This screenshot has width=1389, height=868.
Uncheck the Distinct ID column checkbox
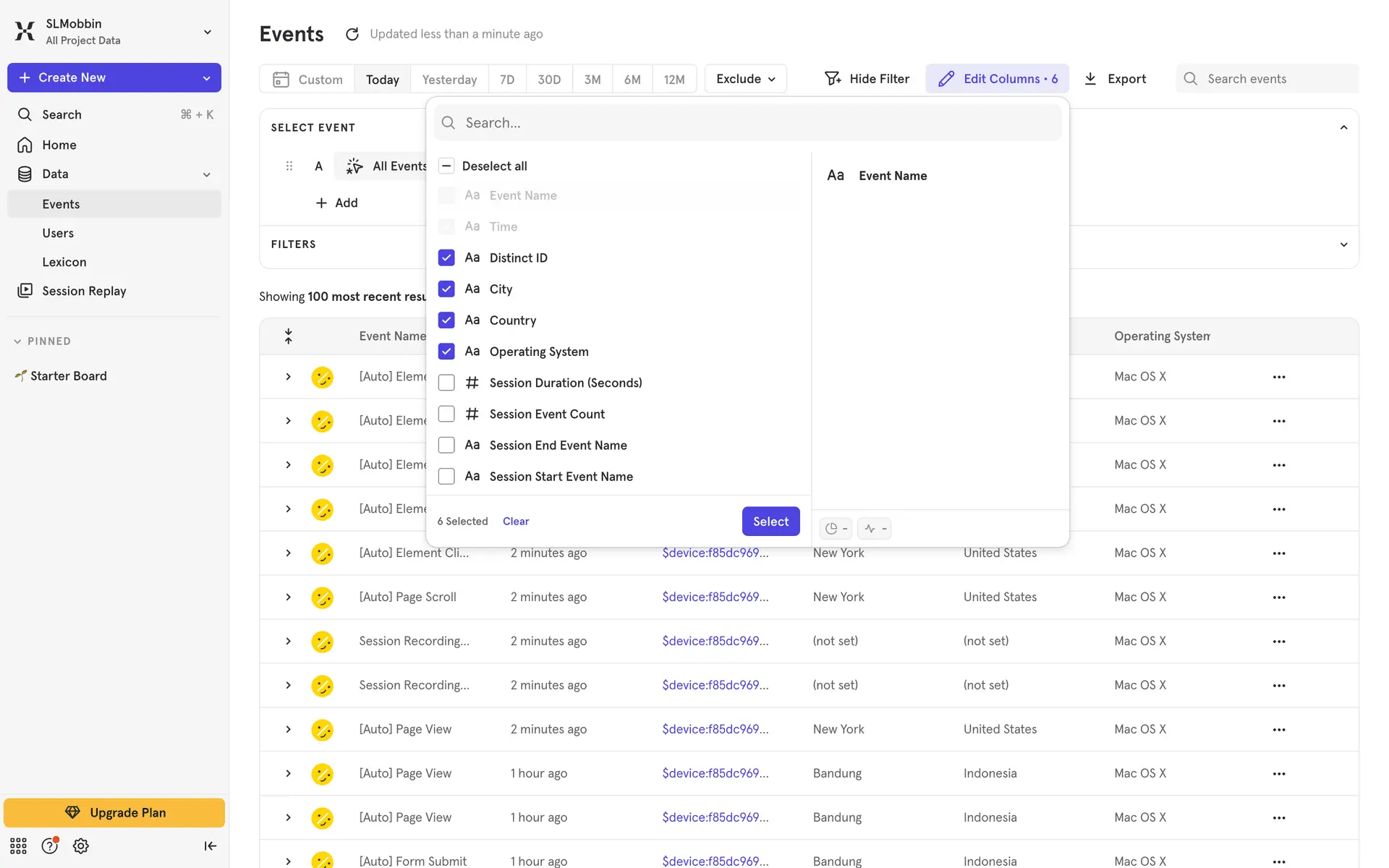[446, 258]
